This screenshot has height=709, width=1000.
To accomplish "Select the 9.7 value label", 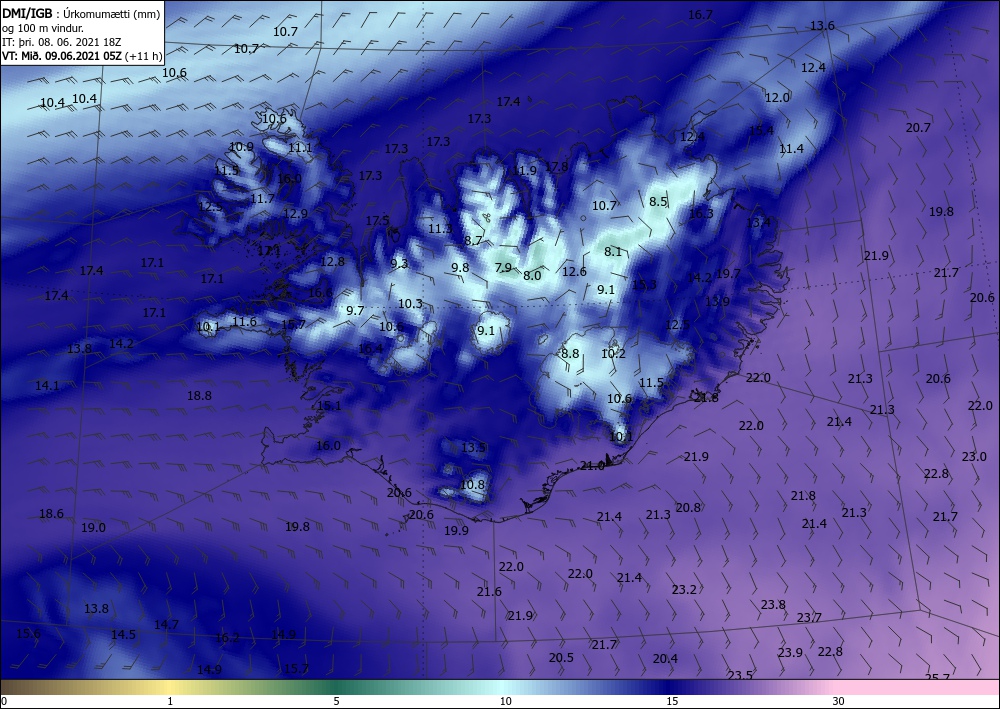I will tap(355, 311).
